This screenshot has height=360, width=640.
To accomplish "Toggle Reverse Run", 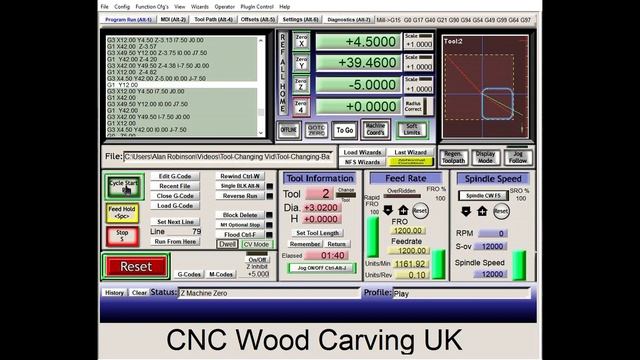I will pos(240,196).
